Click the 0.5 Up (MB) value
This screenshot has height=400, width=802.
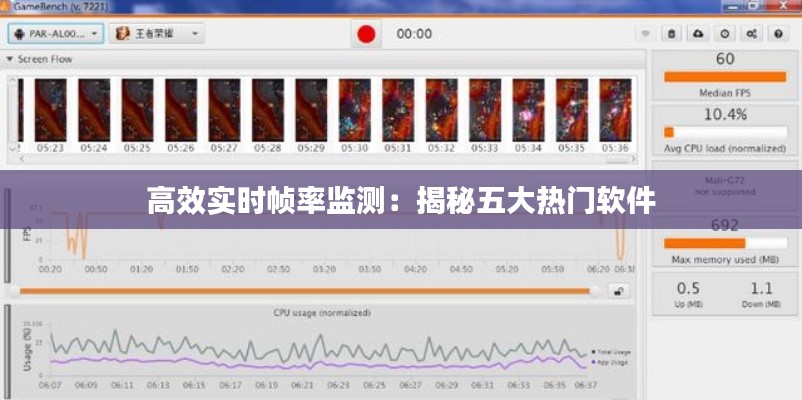pyautogui.click(x=688, y=288)
